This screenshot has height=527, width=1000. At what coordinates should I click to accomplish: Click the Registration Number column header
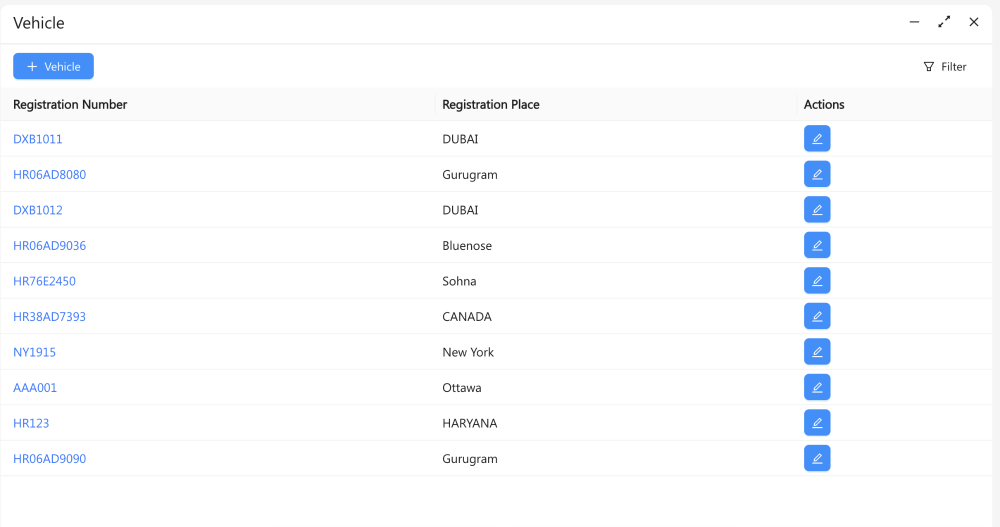(x=70, y=105)
